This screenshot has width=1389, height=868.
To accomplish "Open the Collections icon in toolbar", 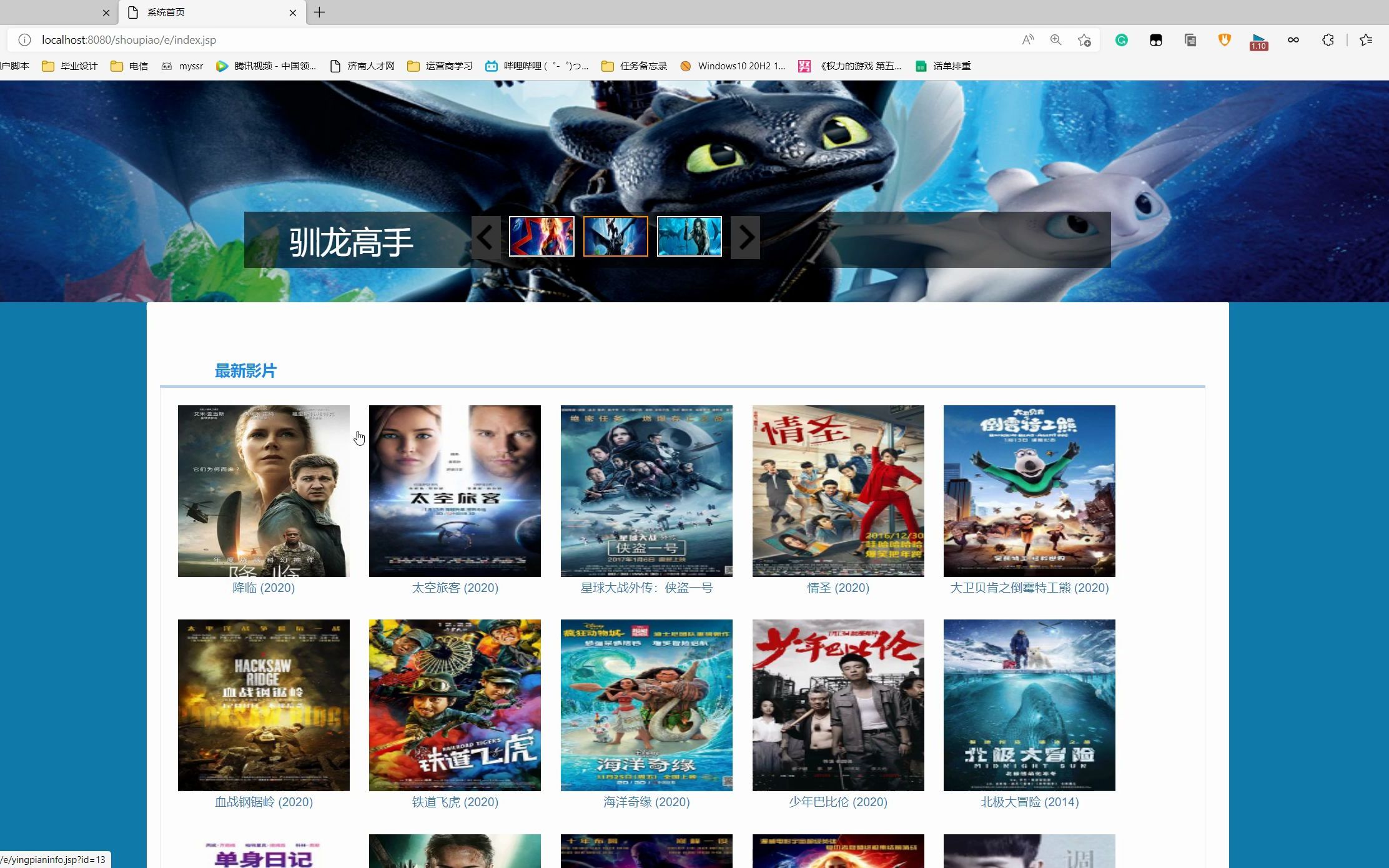I will coord(1190,40).
